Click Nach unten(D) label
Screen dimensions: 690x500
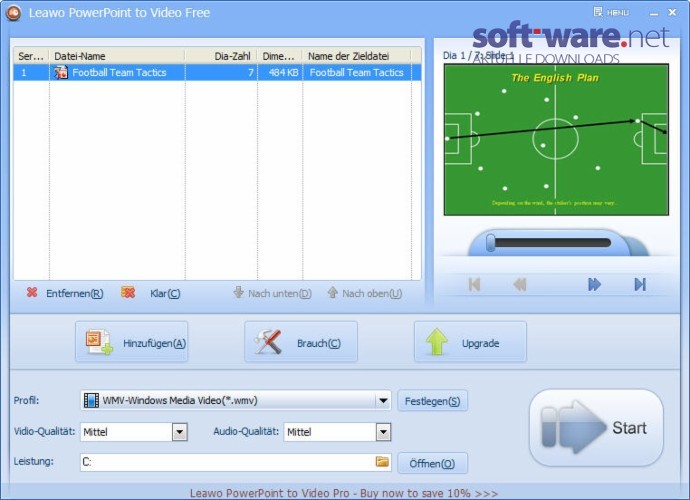click(279, 294)
